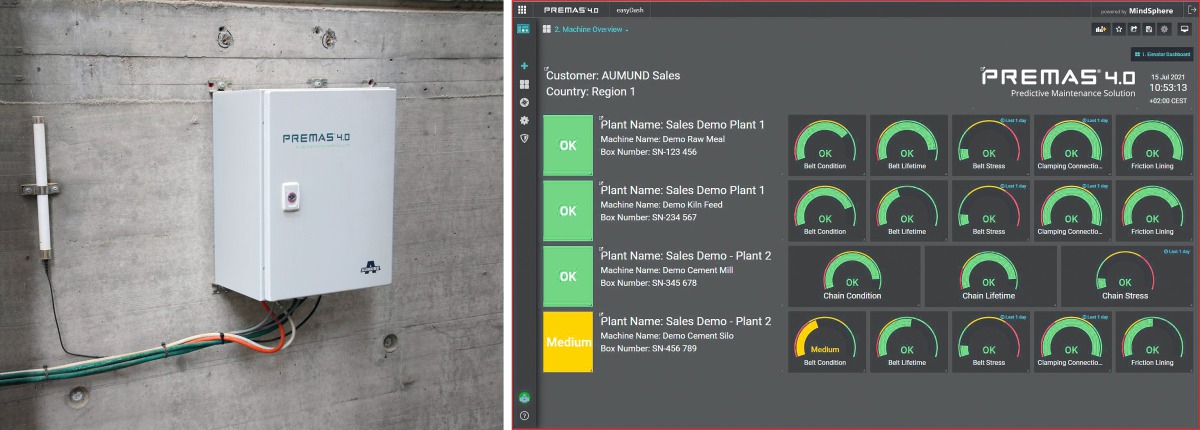Click the OK status tile for Demo Raw Meal
Screen dimensions: 1200x430
[x=568, y=145]
